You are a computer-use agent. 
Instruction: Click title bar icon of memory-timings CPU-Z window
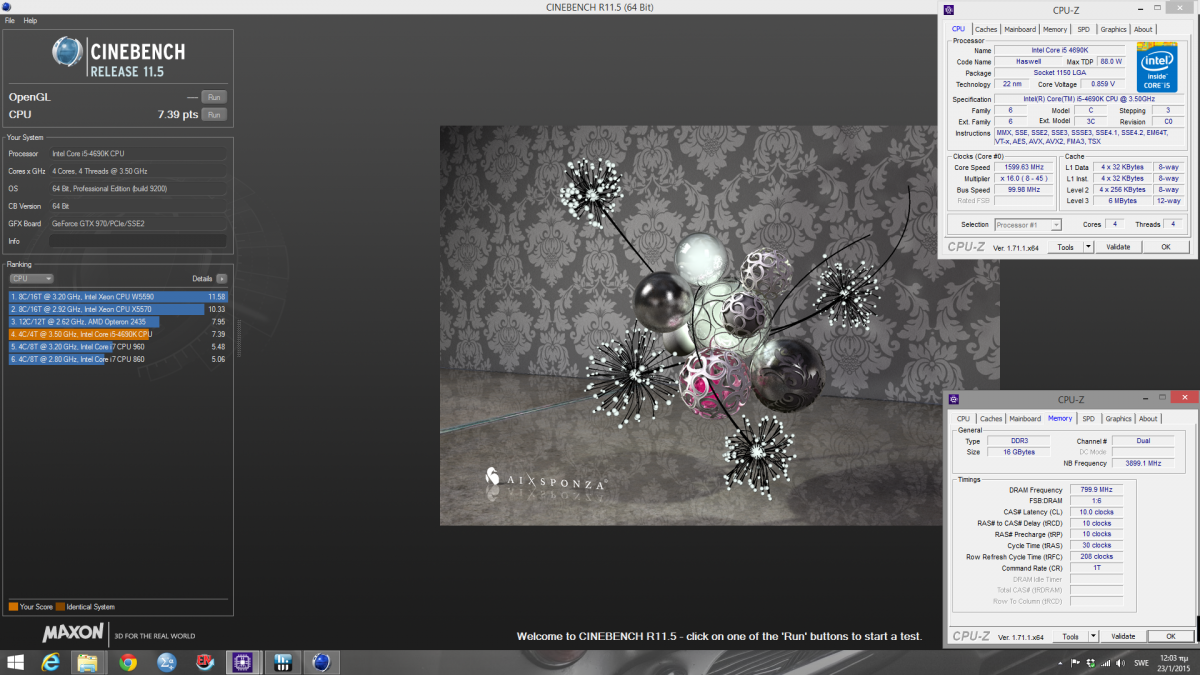pos(955,398)
